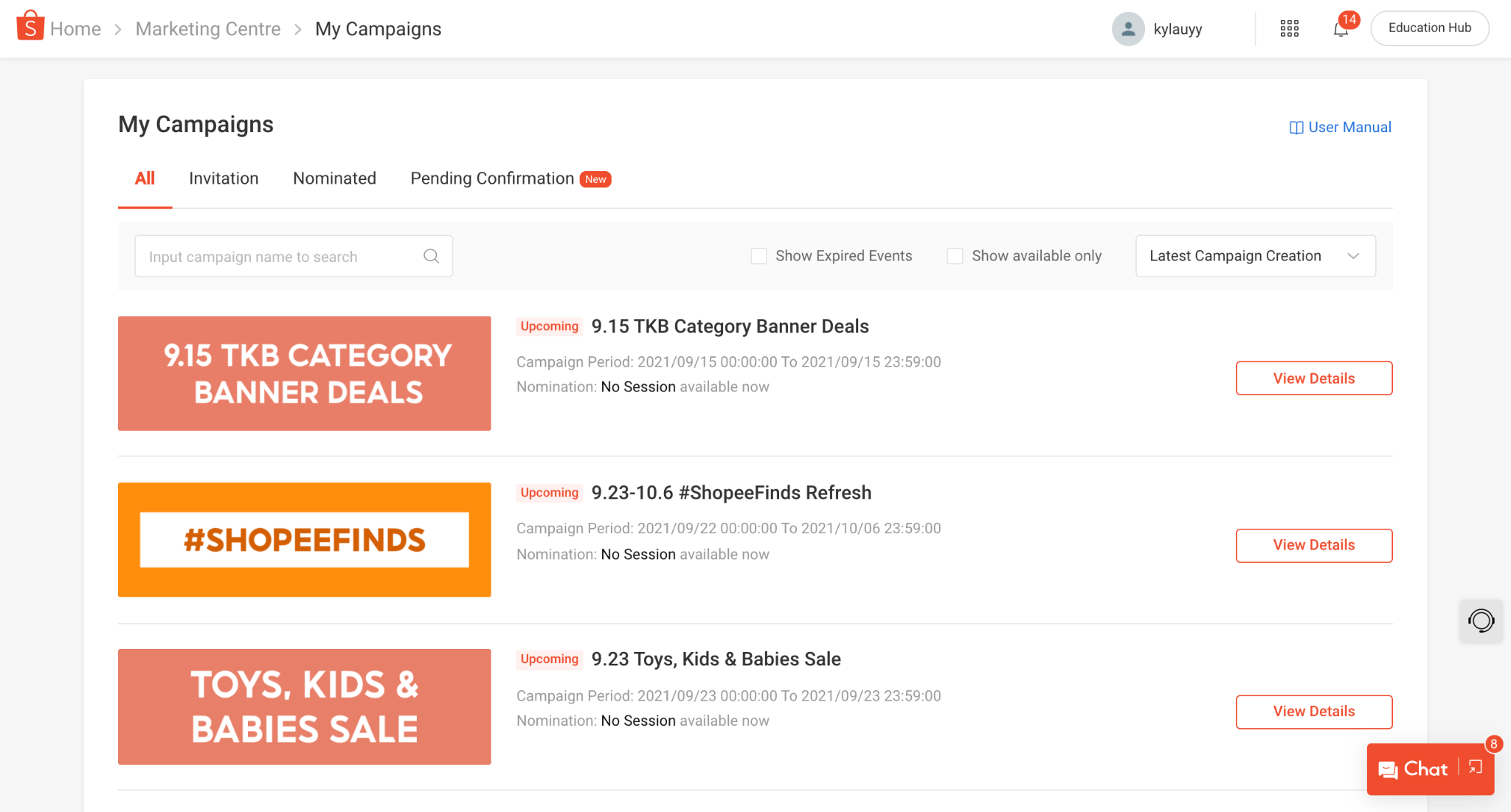
Task: Click title 9.23 Toys, Kids & Babies Sale
Action: (x=716, y=659)
